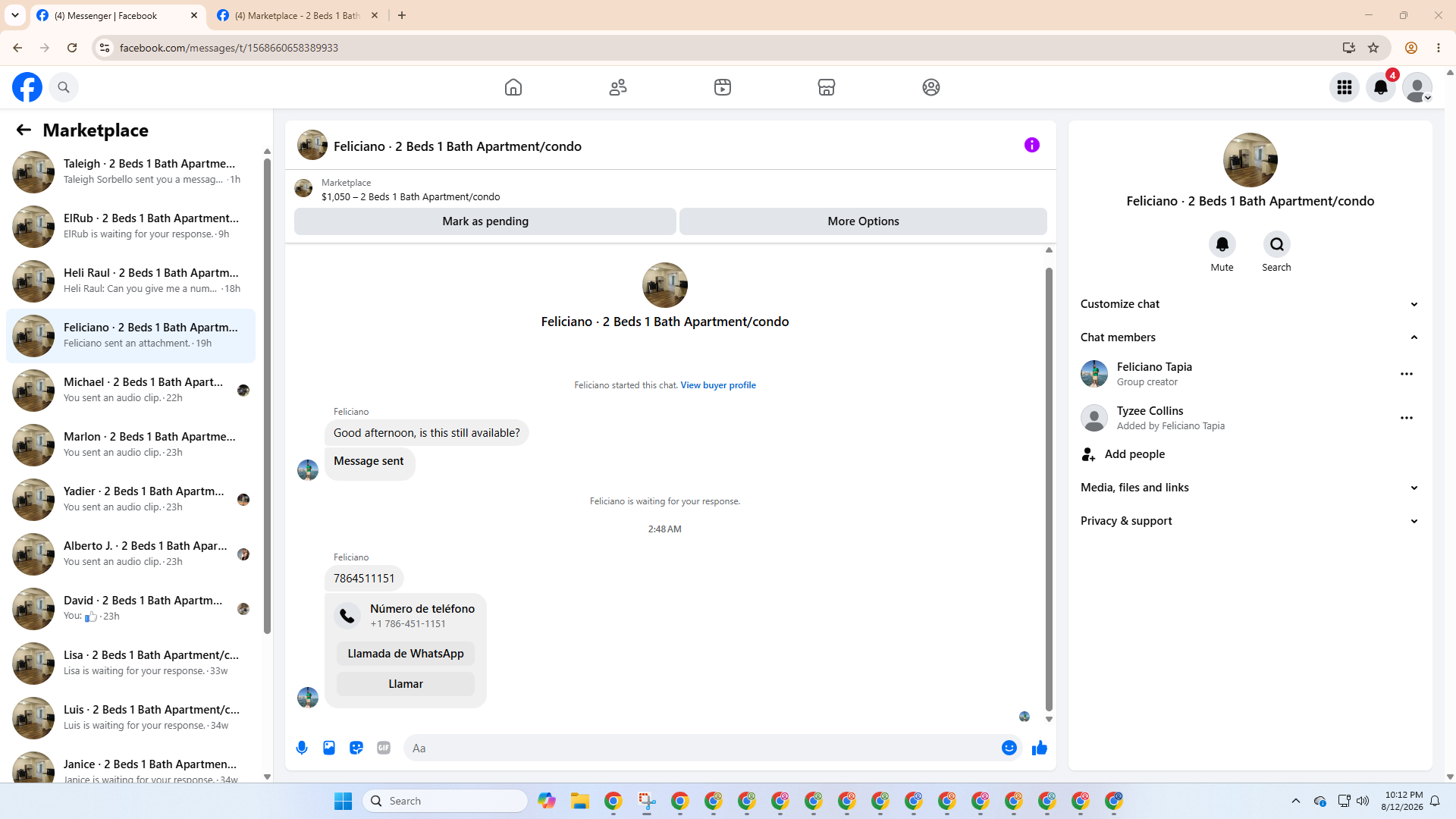Click the browser address bar URL
The image size is (1456, 819).
click(x=229, y=48)
